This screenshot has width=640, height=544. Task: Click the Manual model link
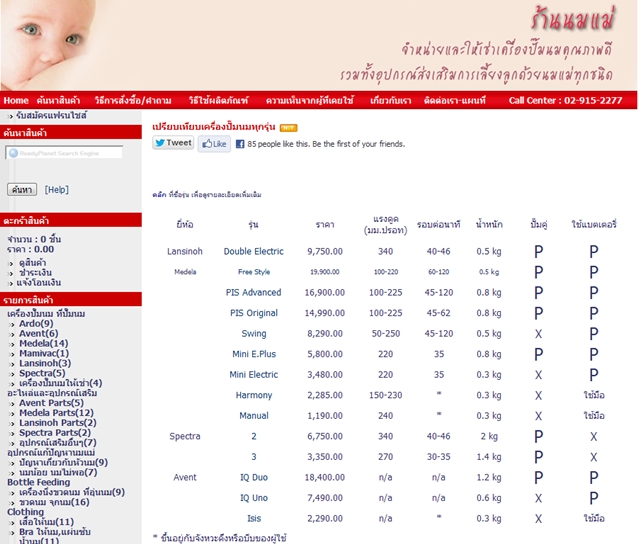tap(254, 416)
